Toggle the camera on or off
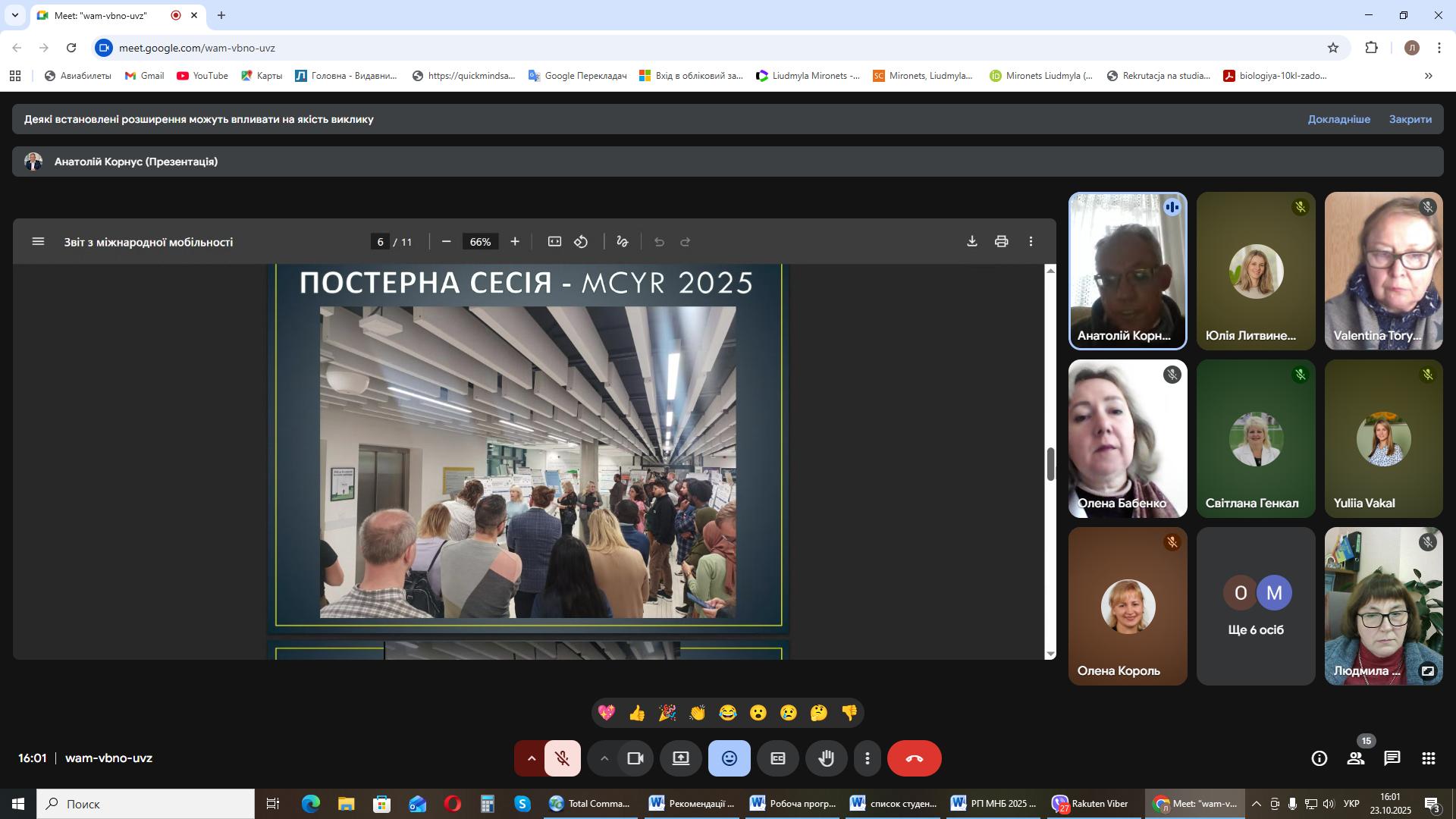 [x=635, y=758]
